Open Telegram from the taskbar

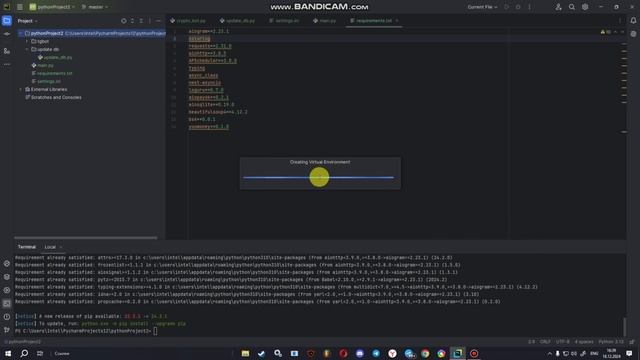376,353
